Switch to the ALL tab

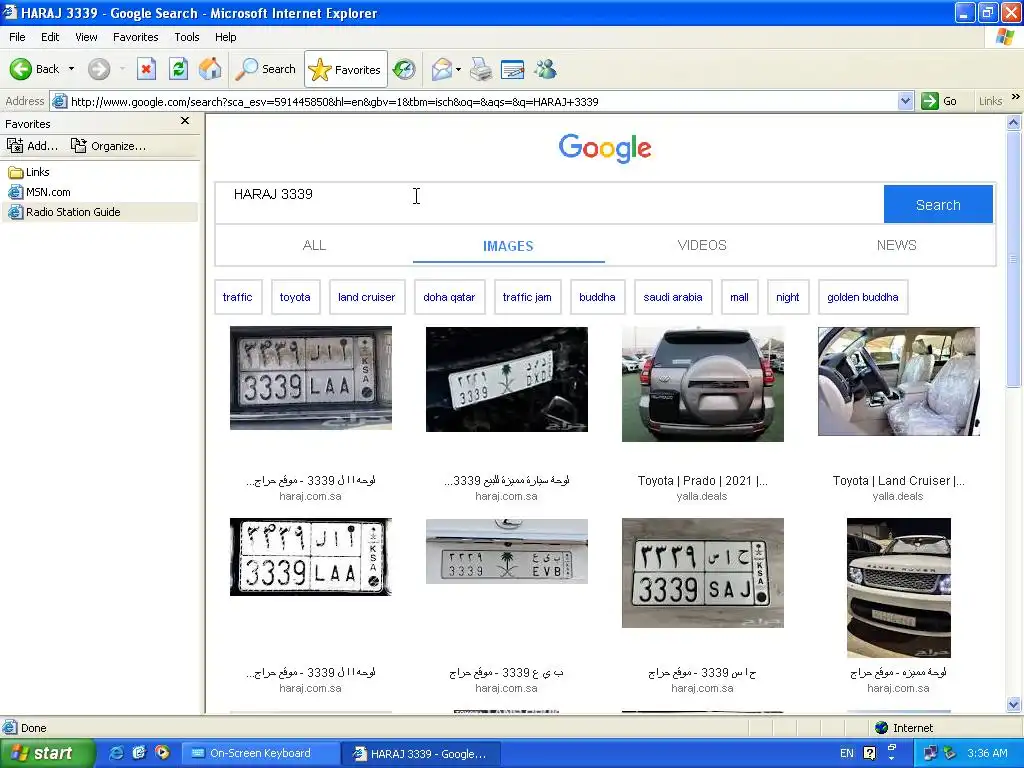314,245
